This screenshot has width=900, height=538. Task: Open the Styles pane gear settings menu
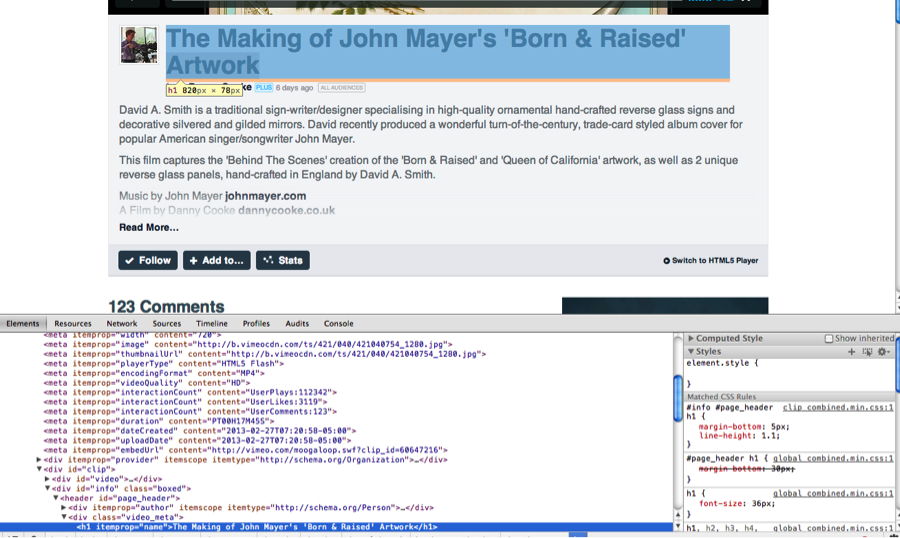click(883, 351)
